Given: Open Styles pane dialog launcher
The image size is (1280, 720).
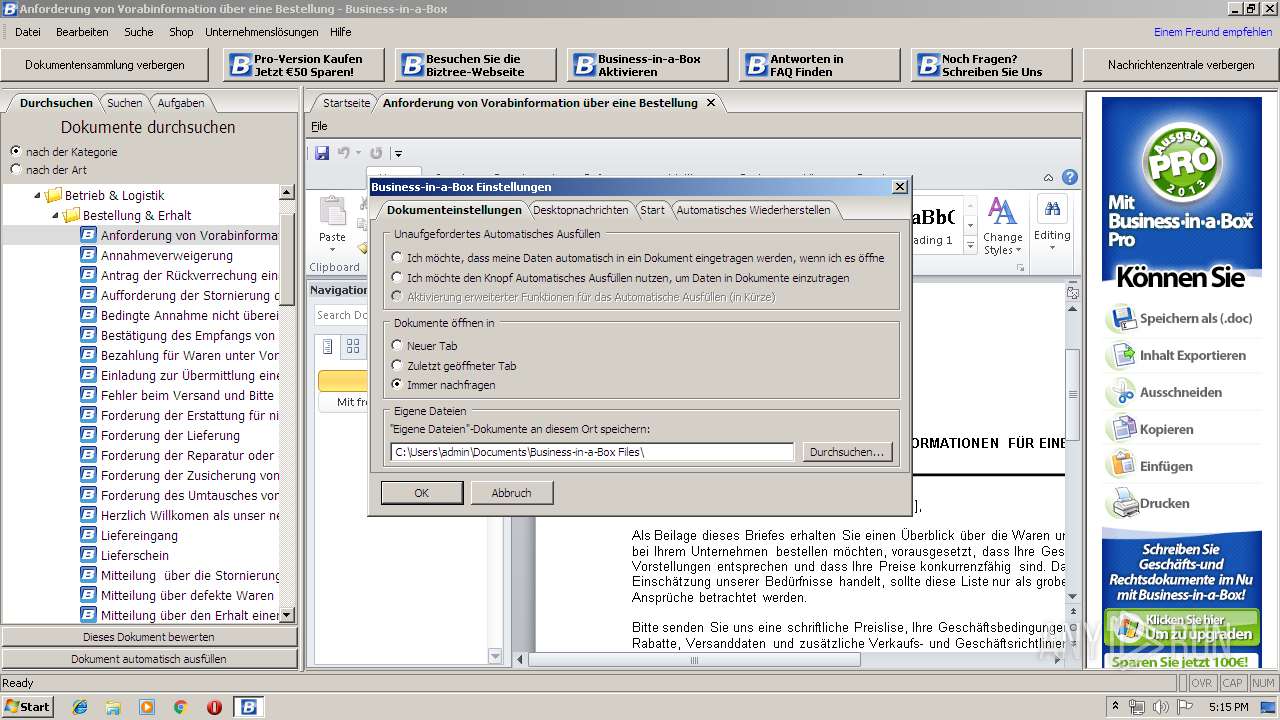Looking at the screenshot, I should click(1021, 268).
